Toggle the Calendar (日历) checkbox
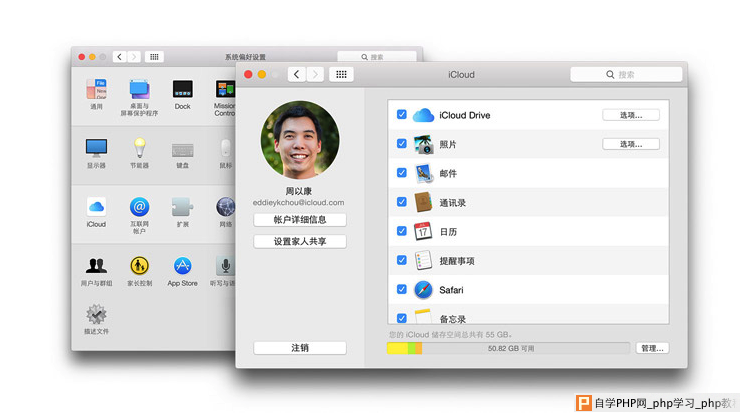The width and height of the screenshot is (745, 417). click(x=402, y=231)
